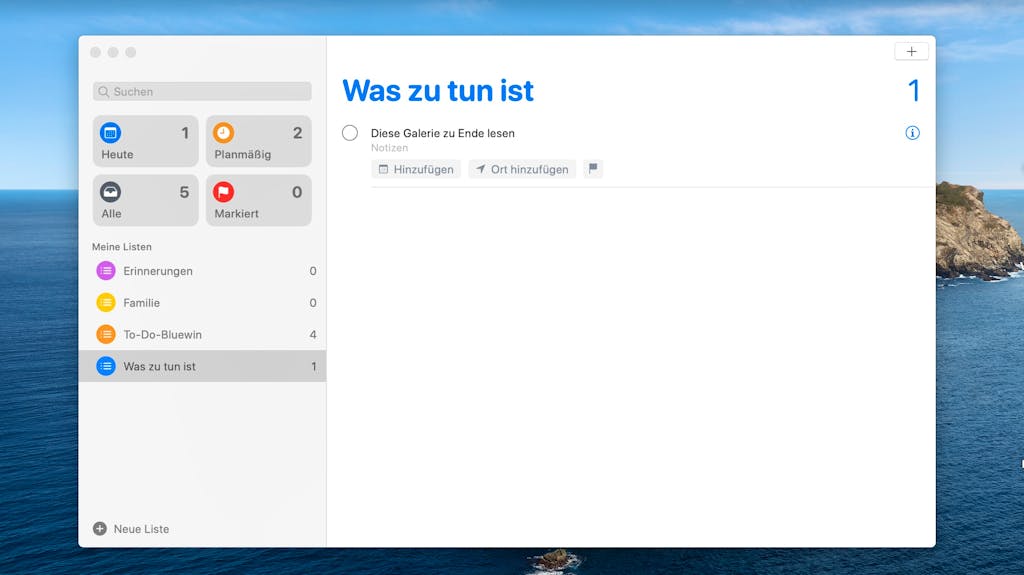The width and height of the screenshot is (1024, 575).
Task: Select the Familie list
Action: point(202,303)
